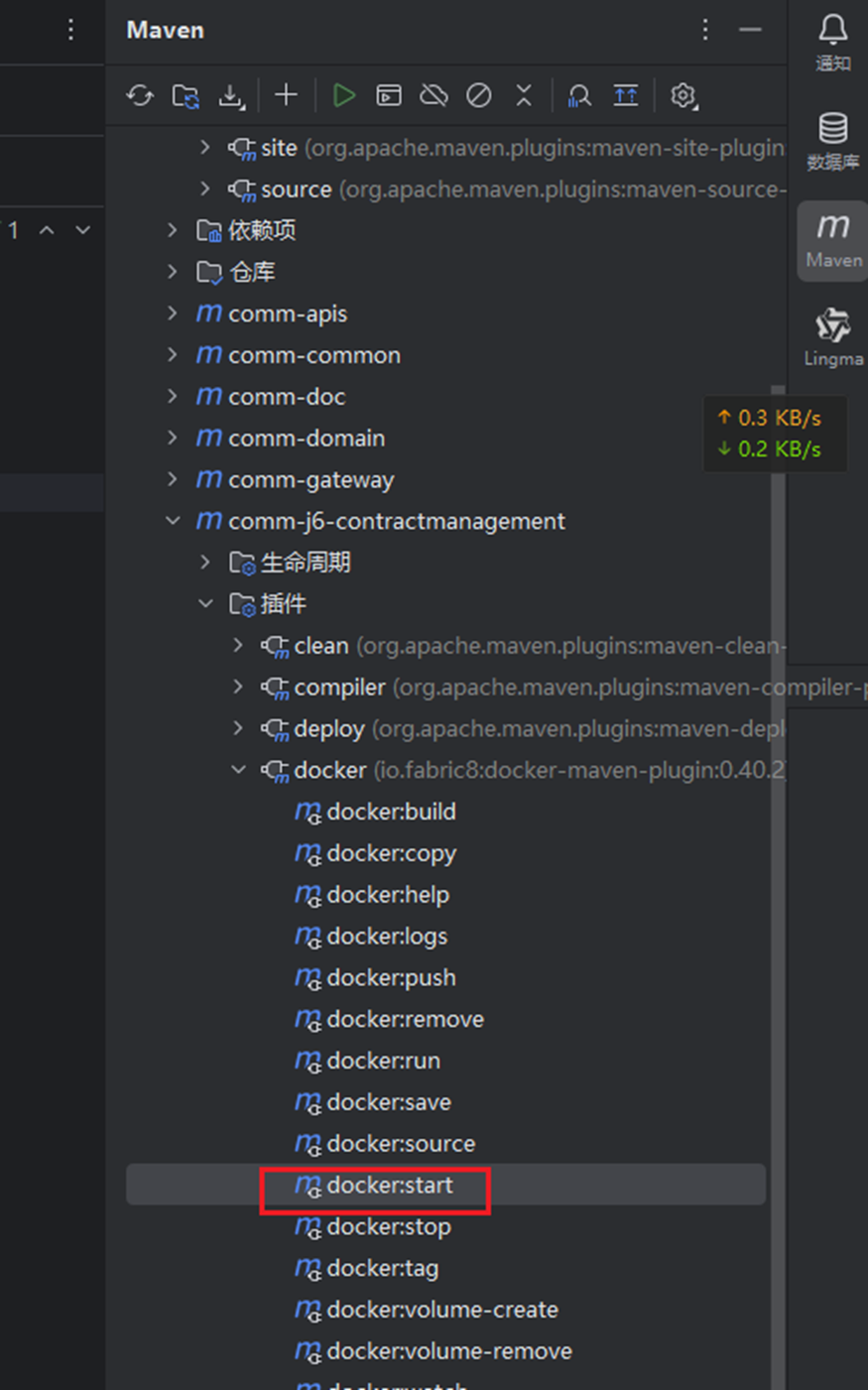
Task: Open Database tool window
Action: click(832, 141)
